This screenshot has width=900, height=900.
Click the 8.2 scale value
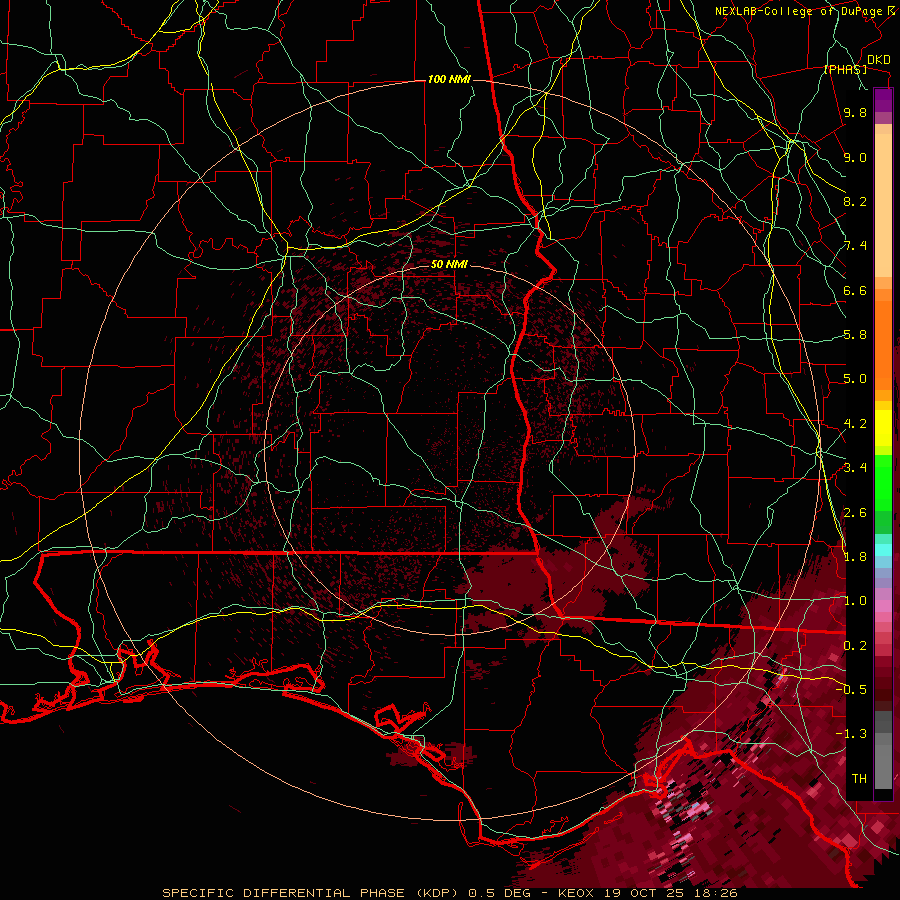click(855, 201)
